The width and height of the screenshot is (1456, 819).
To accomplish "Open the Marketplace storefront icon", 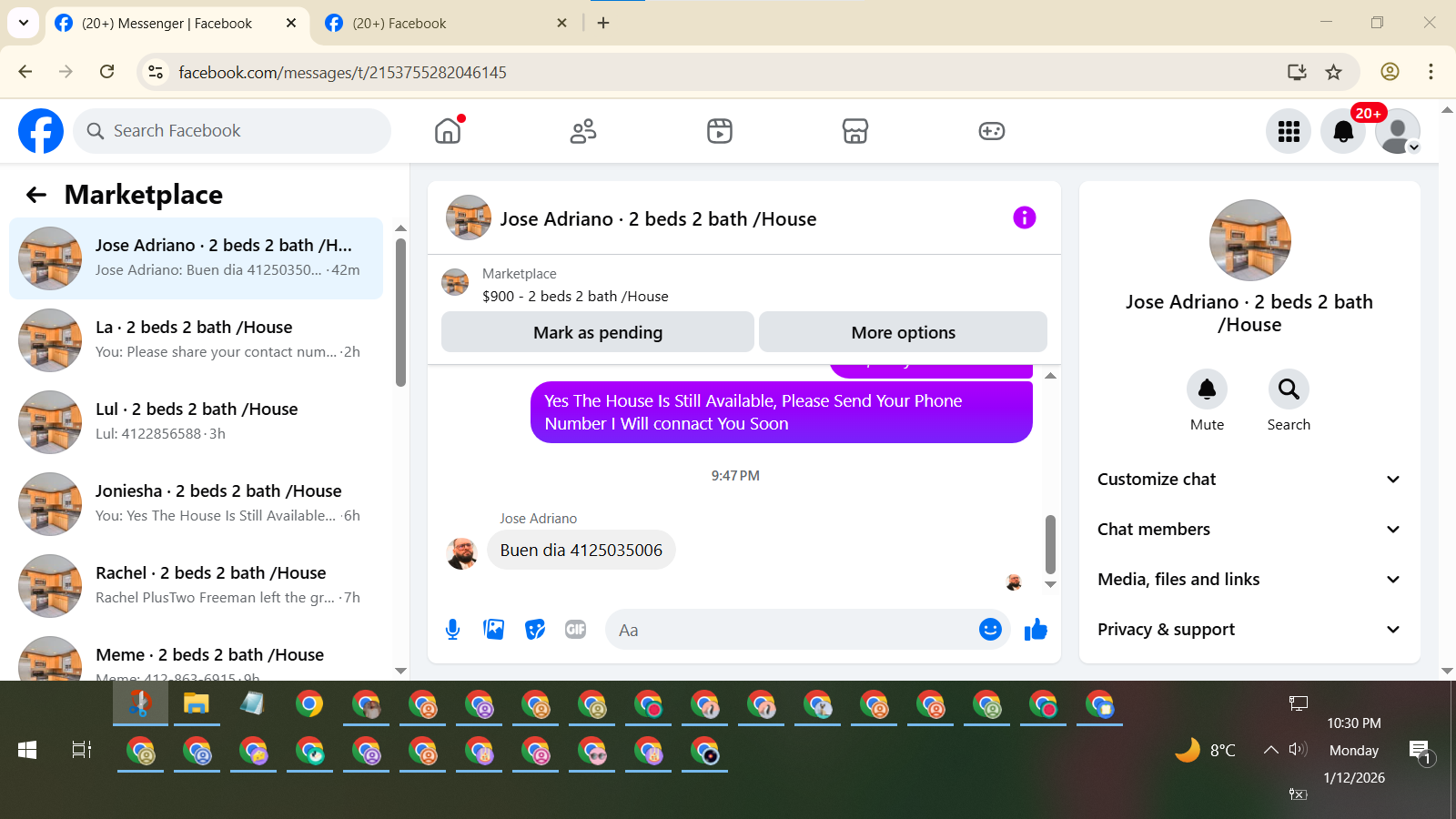I will [x=855, y=131].
